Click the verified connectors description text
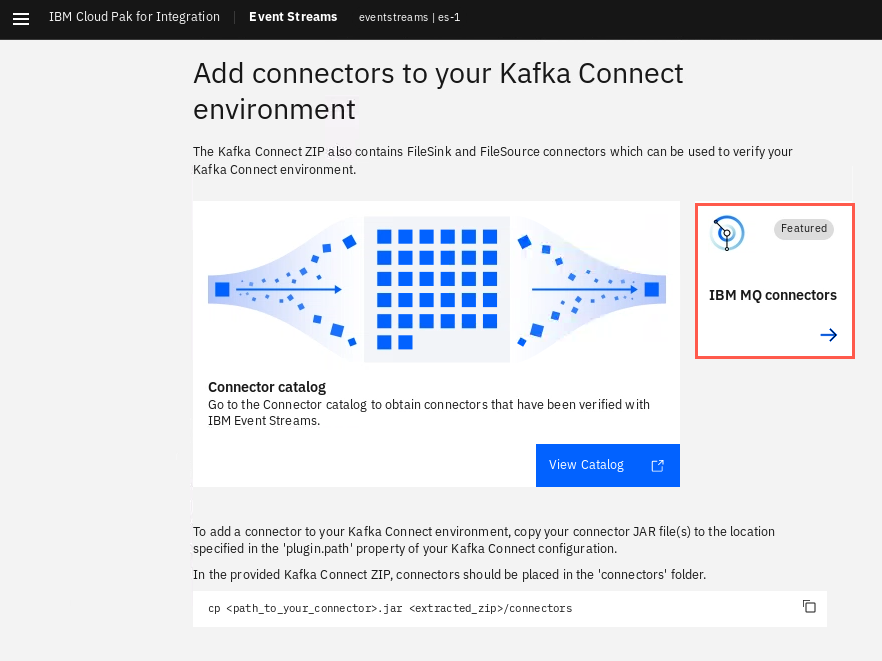 (x=429, y=412)
